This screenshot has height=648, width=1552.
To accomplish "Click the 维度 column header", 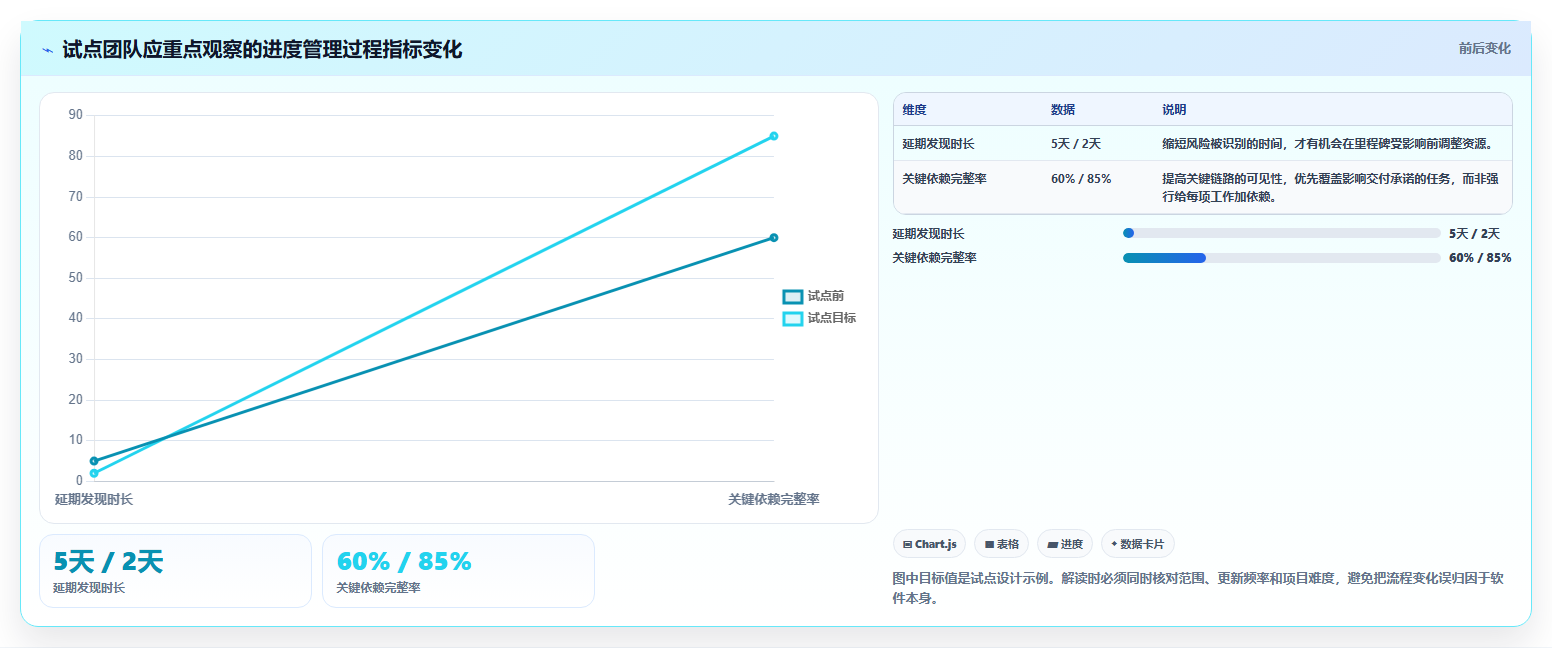I will point(914,110).
